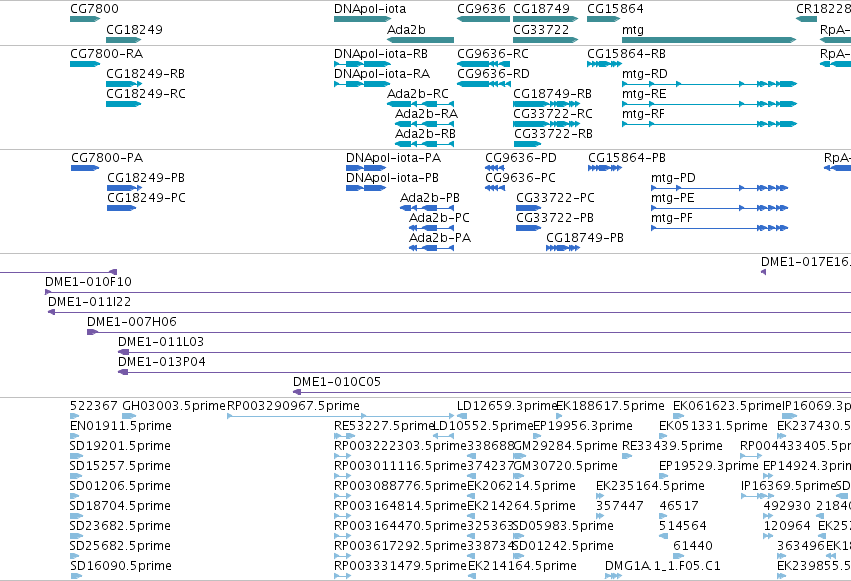This screenshot has width=851, height=581.
Task: Select the mtg-PE protein
Action: tap(719, 208)
